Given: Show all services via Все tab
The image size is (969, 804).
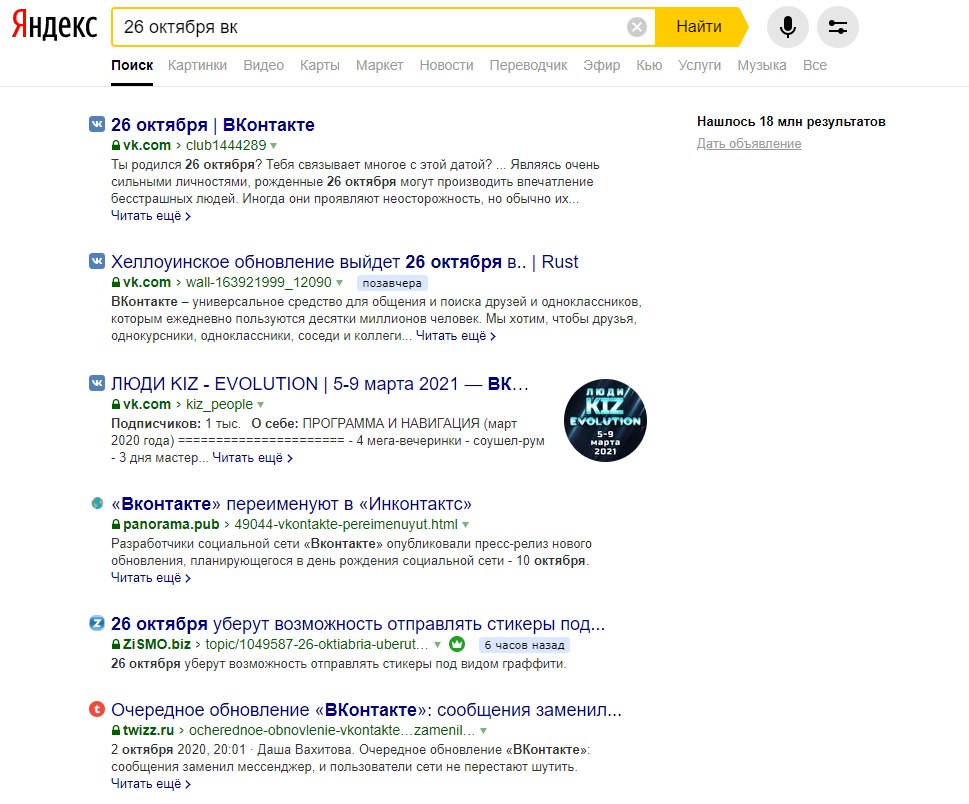Looking at the screenshot, I should tap(815, 66).
